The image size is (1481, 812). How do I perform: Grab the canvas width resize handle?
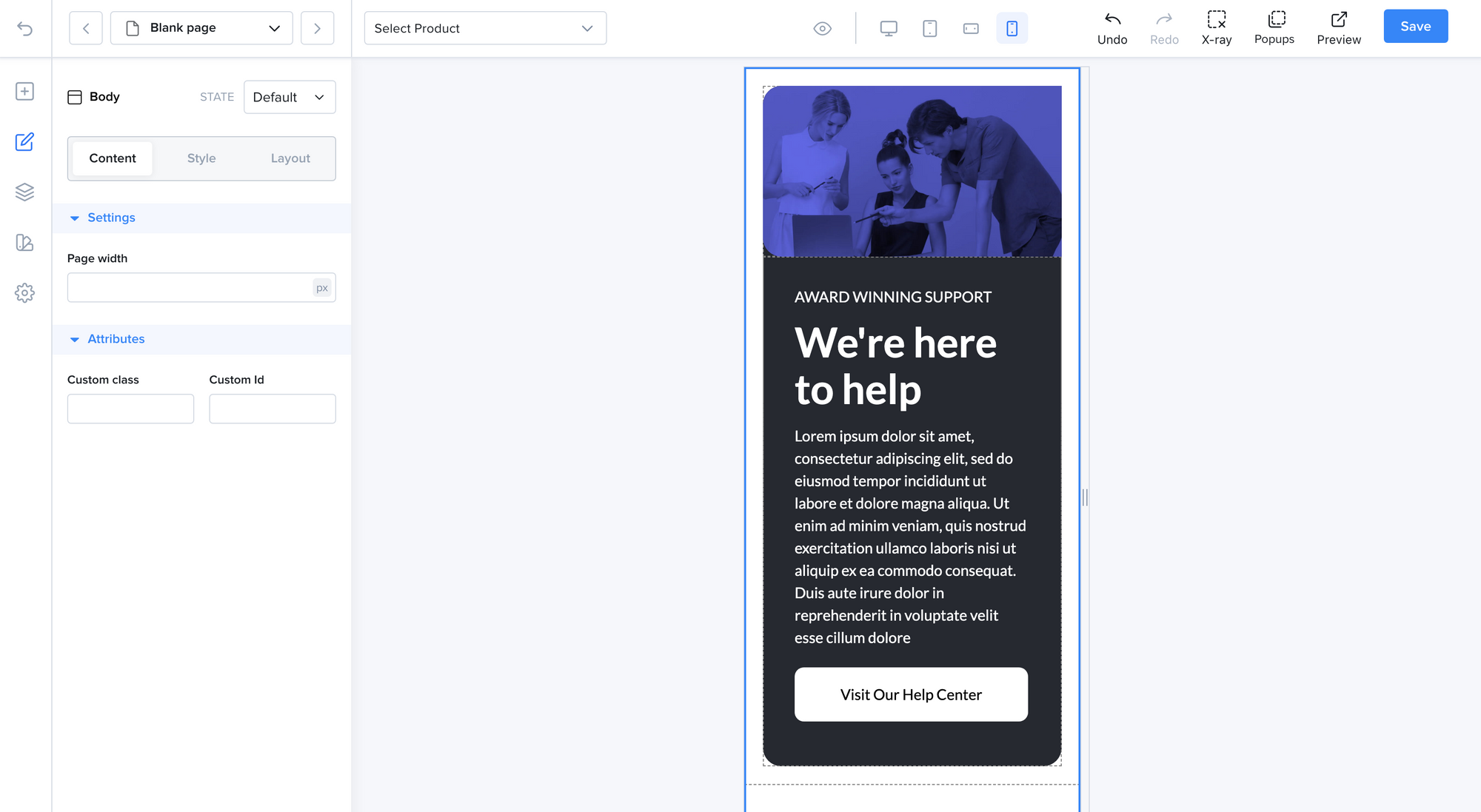pos(1085,497)
